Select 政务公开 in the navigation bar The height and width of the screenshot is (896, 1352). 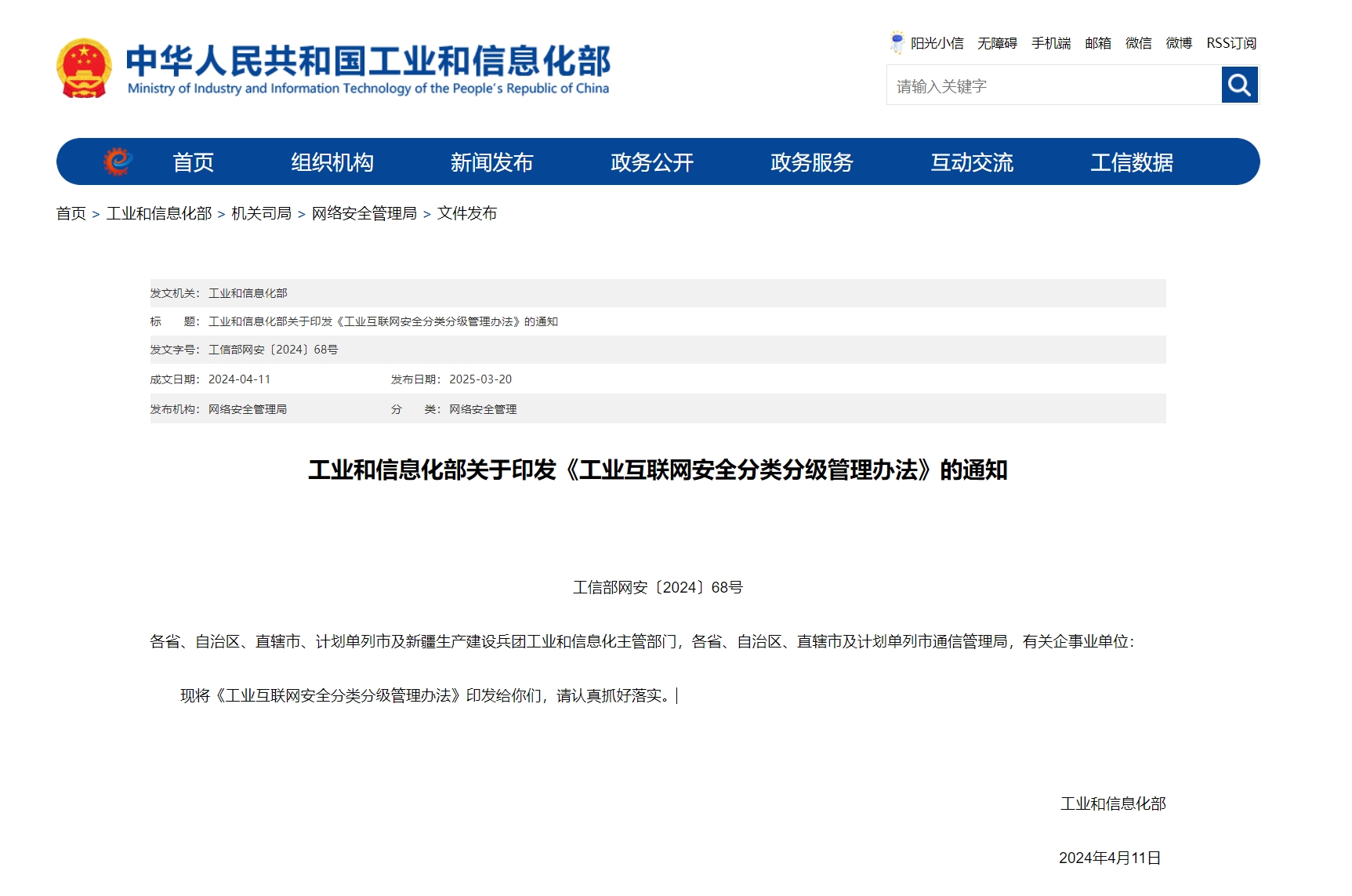(x=651, y=162)
